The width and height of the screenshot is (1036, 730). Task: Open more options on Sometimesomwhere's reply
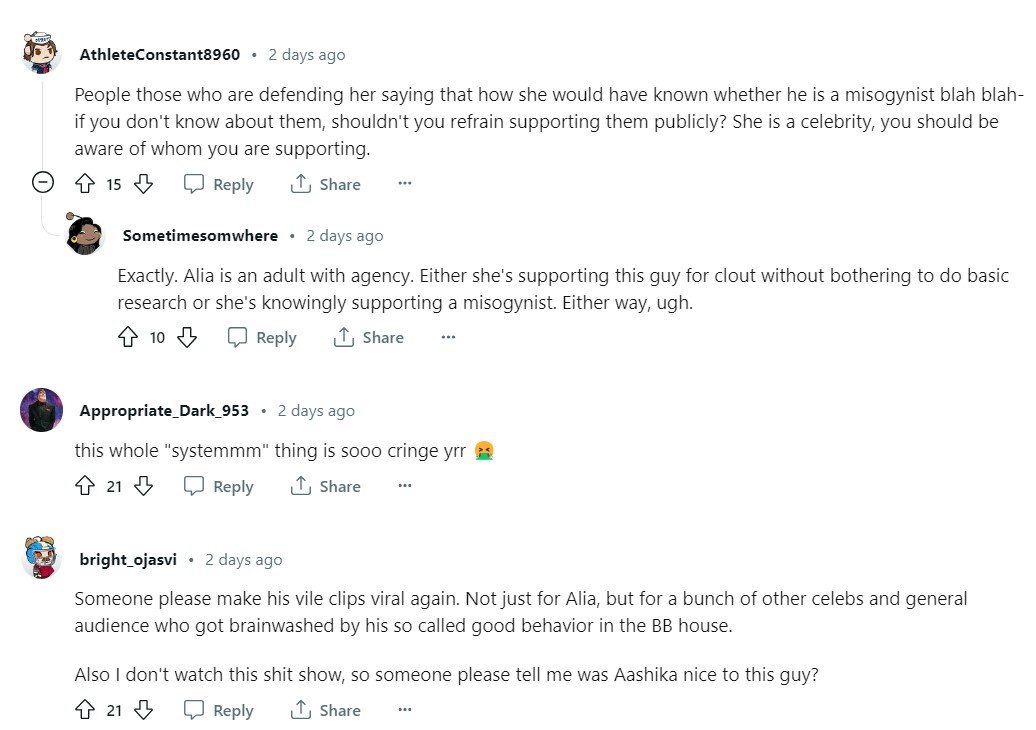coord(448,338)
